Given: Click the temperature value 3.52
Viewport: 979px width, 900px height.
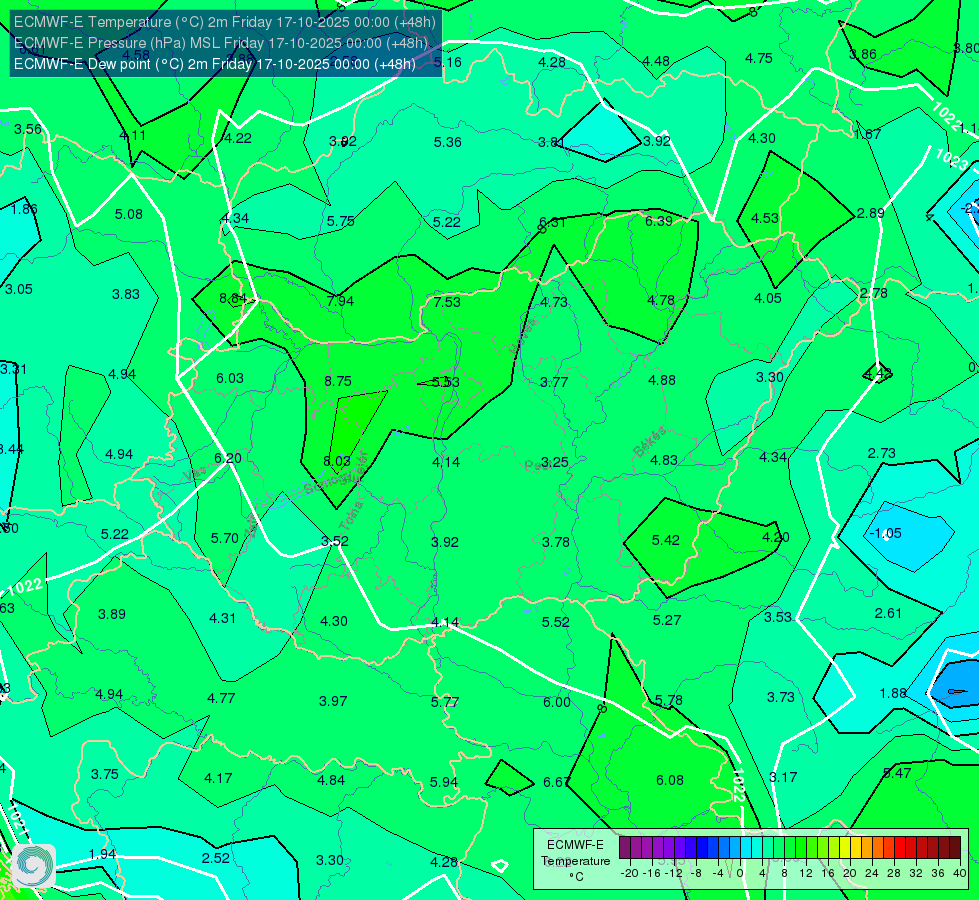Looking at the screenshot, I should click(335, 541).
